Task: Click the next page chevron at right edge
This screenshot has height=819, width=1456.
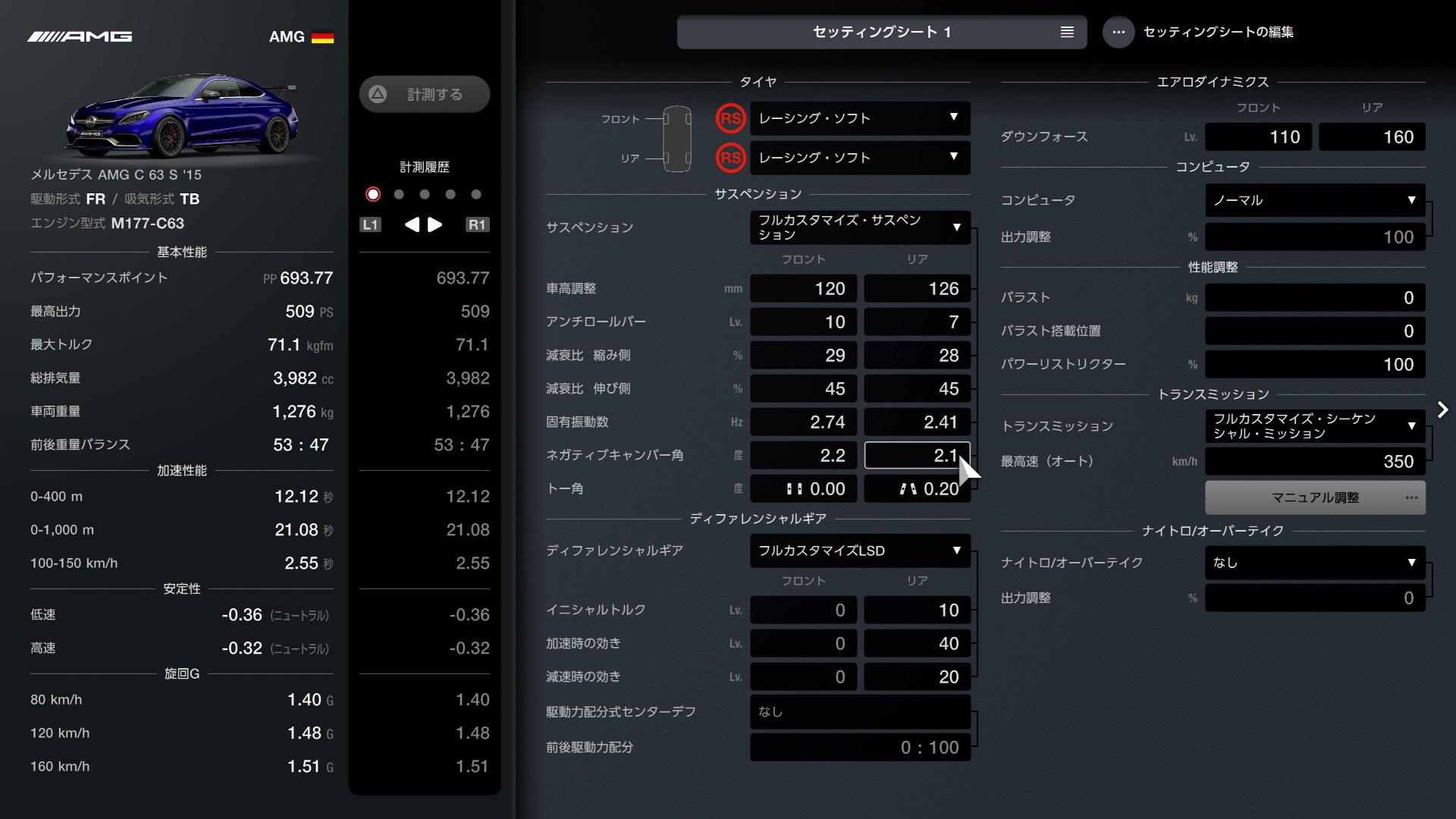Action: 1442,409
